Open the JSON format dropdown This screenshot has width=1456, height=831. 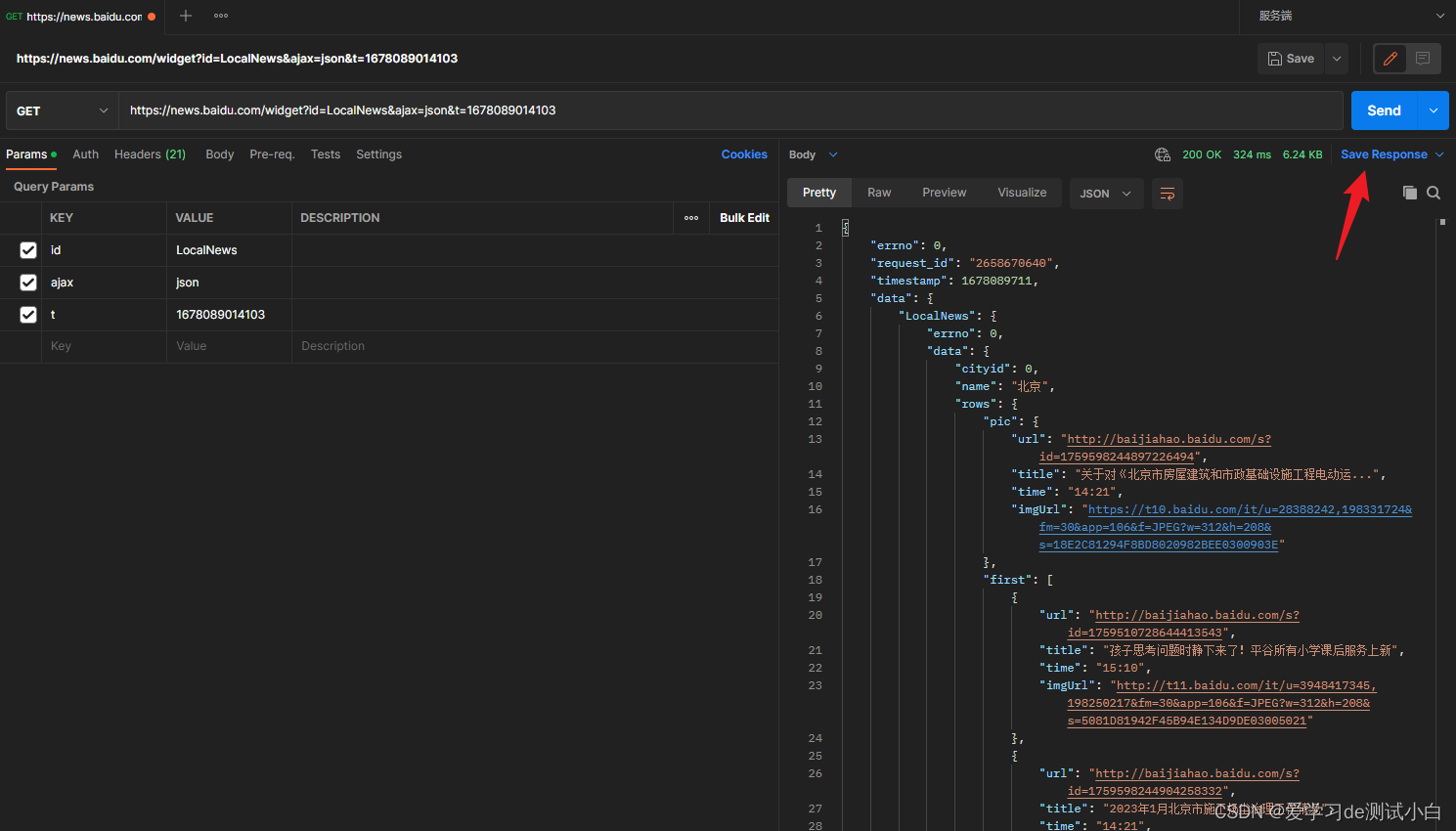tap(1105, 194)
